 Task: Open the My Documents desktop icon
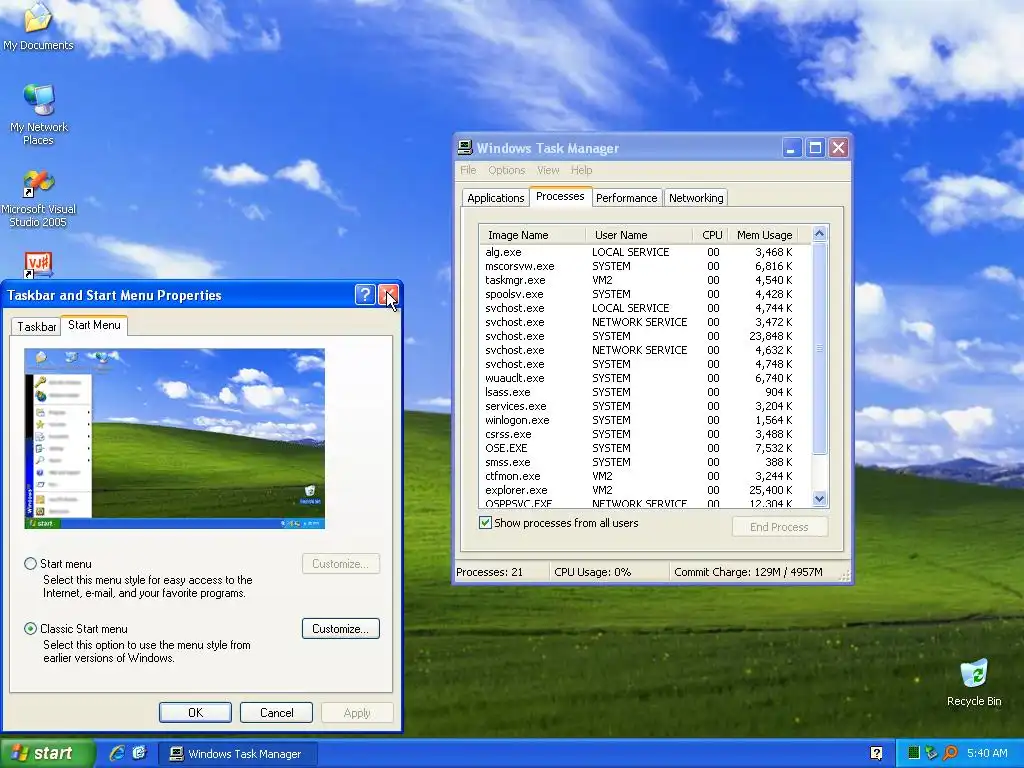(38, 26)
